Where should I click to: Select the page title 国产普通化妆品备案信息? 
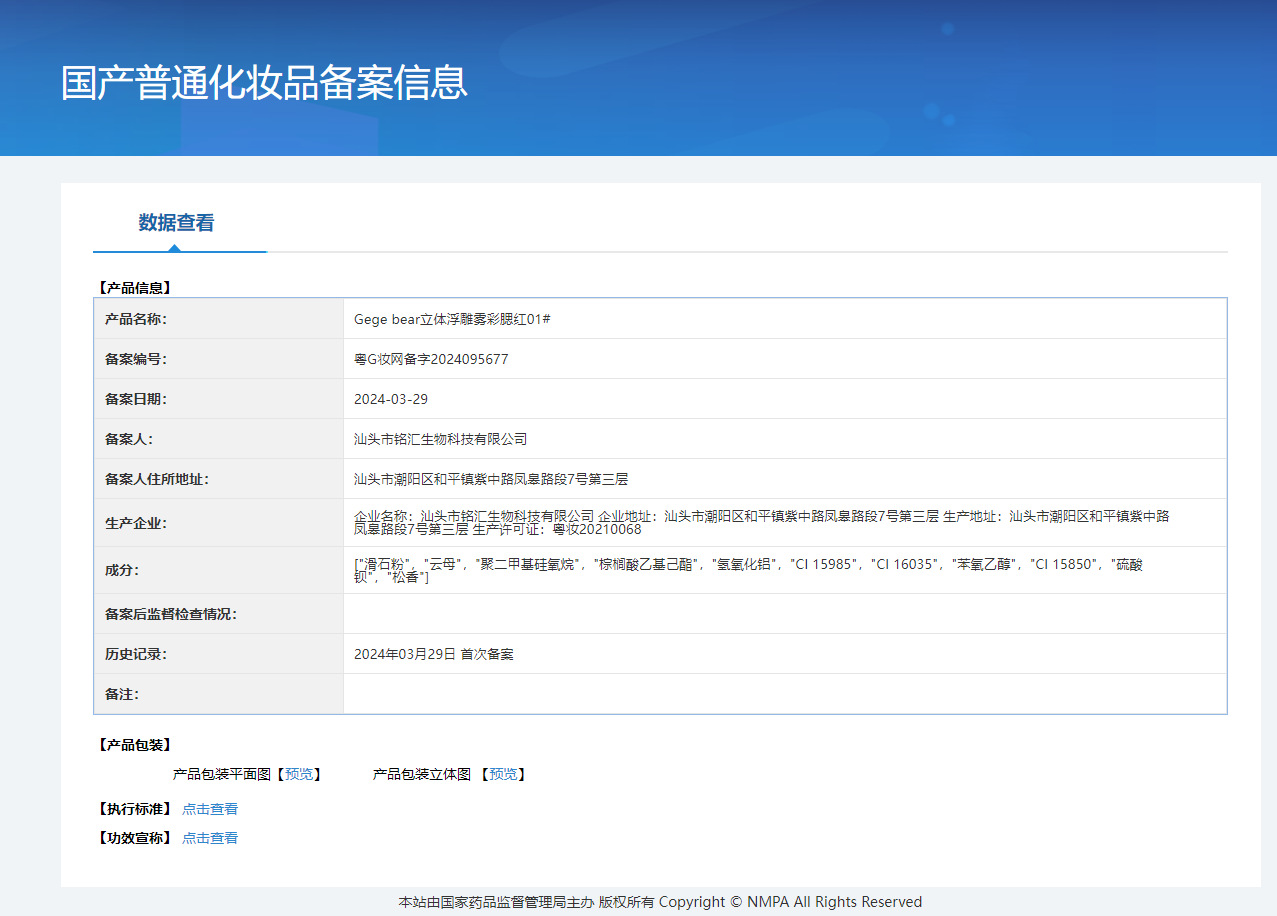(x=264, y=83)
